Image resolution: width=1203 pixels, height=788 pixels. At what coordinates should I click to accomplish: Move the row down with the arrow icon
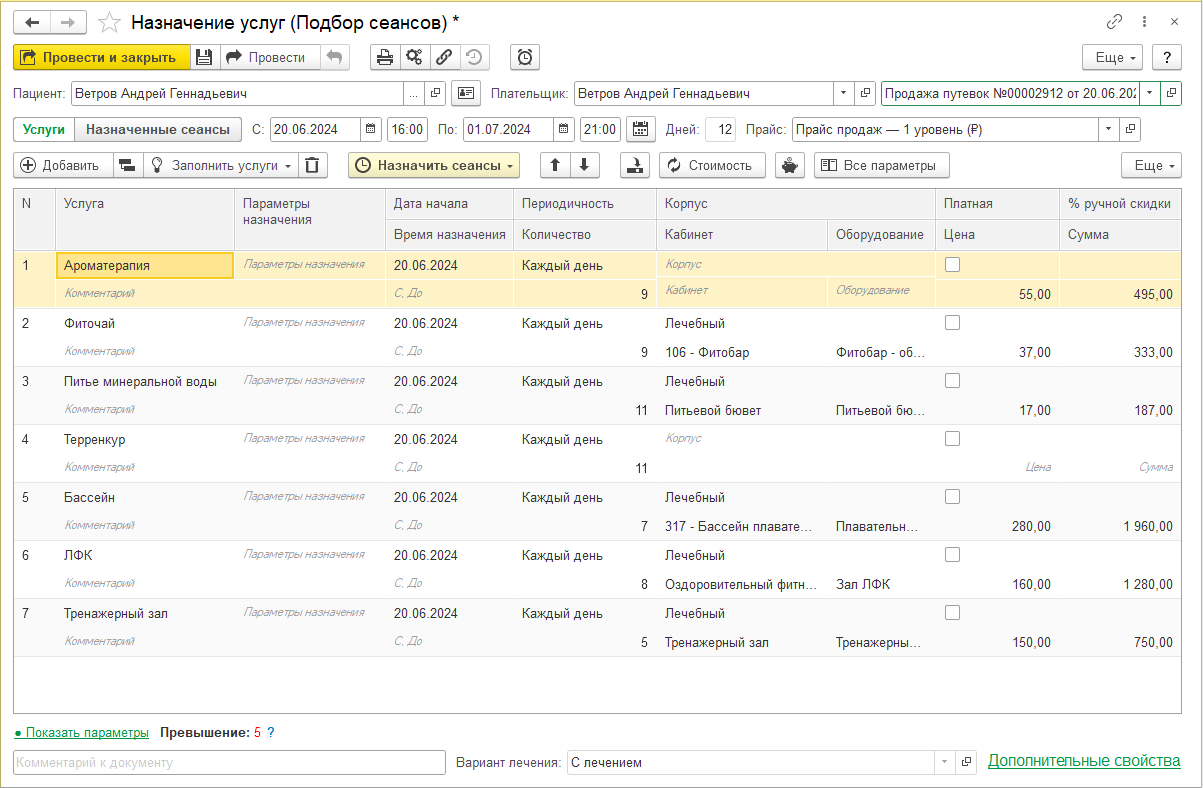584,166
